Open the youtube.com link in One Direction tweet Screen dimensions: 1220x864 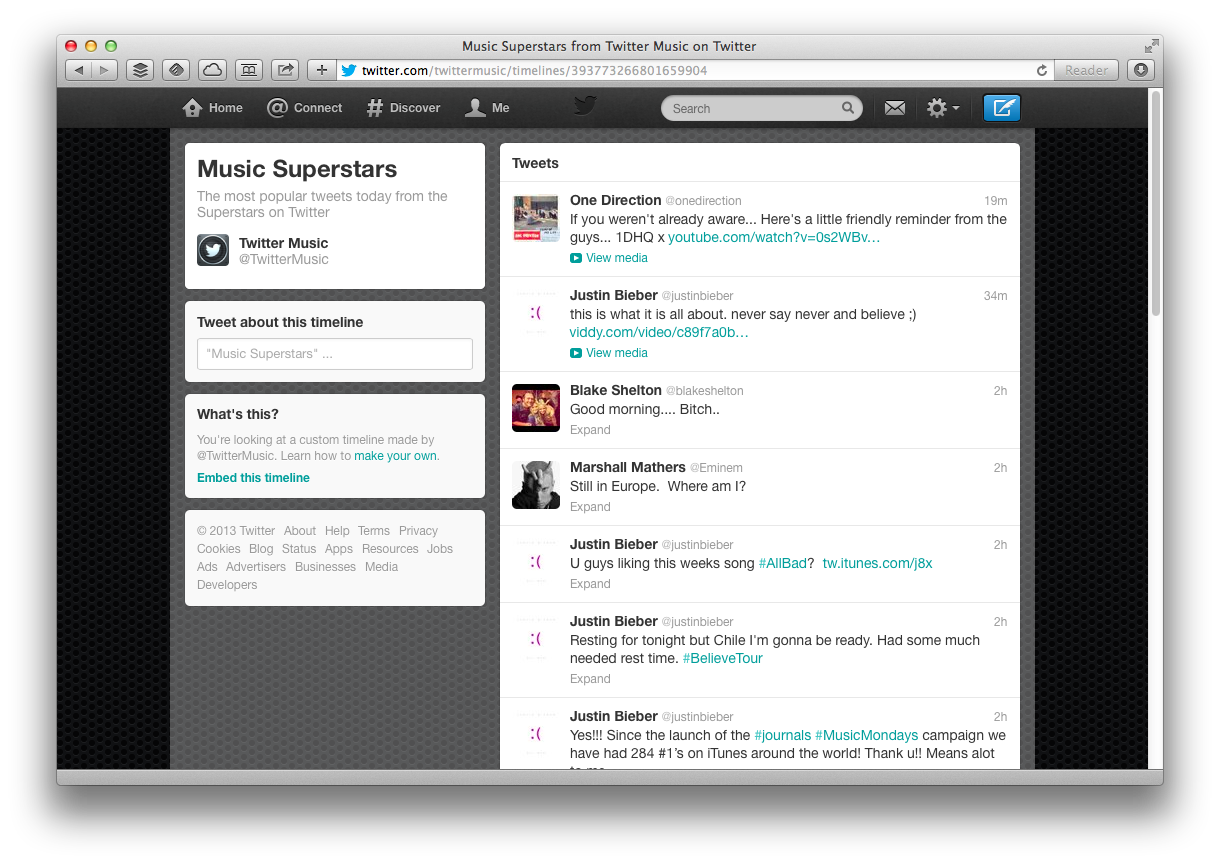click(x=774, y=238)
